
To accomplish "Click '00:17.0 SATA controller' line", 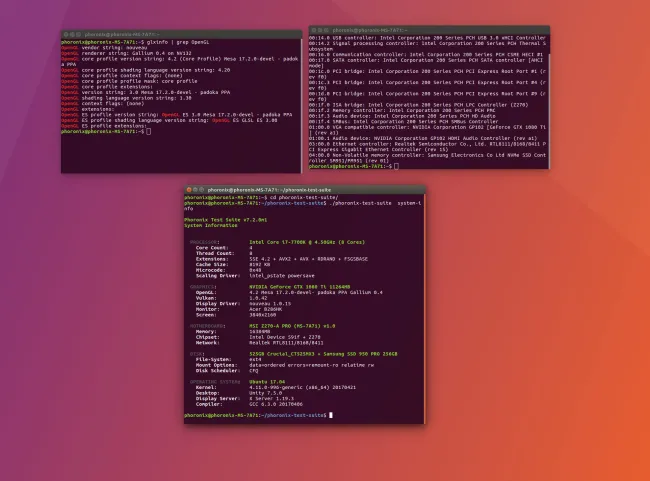I will pos(426,63).
